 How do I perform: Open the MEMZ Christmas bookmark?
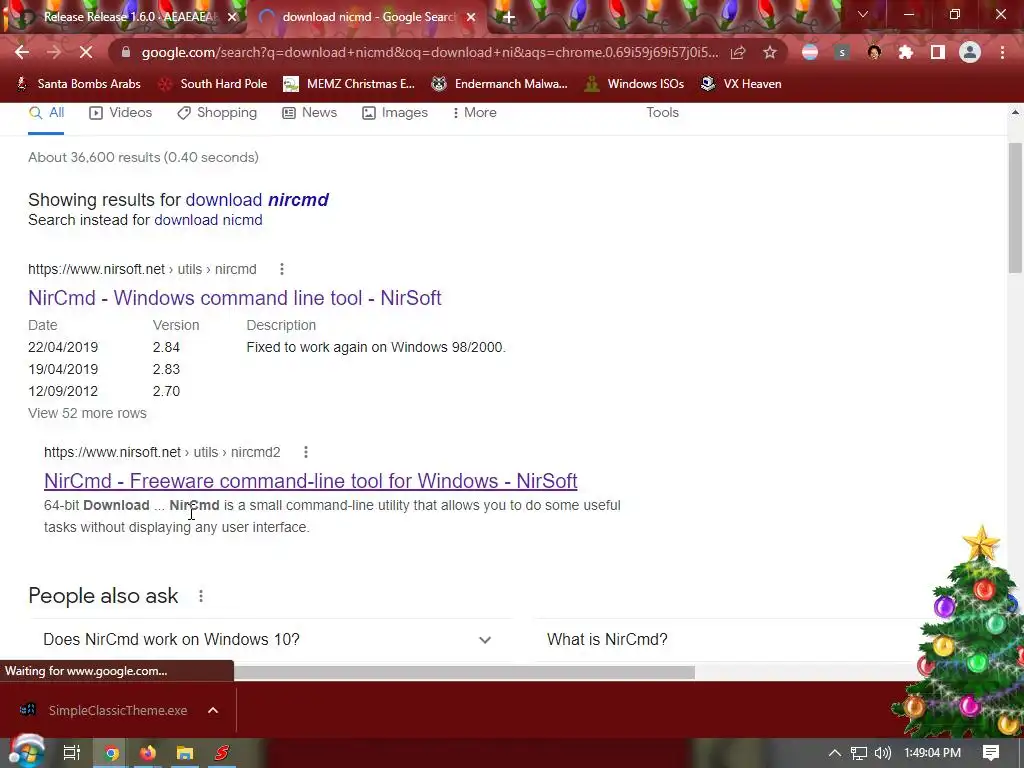pos(349,84)
